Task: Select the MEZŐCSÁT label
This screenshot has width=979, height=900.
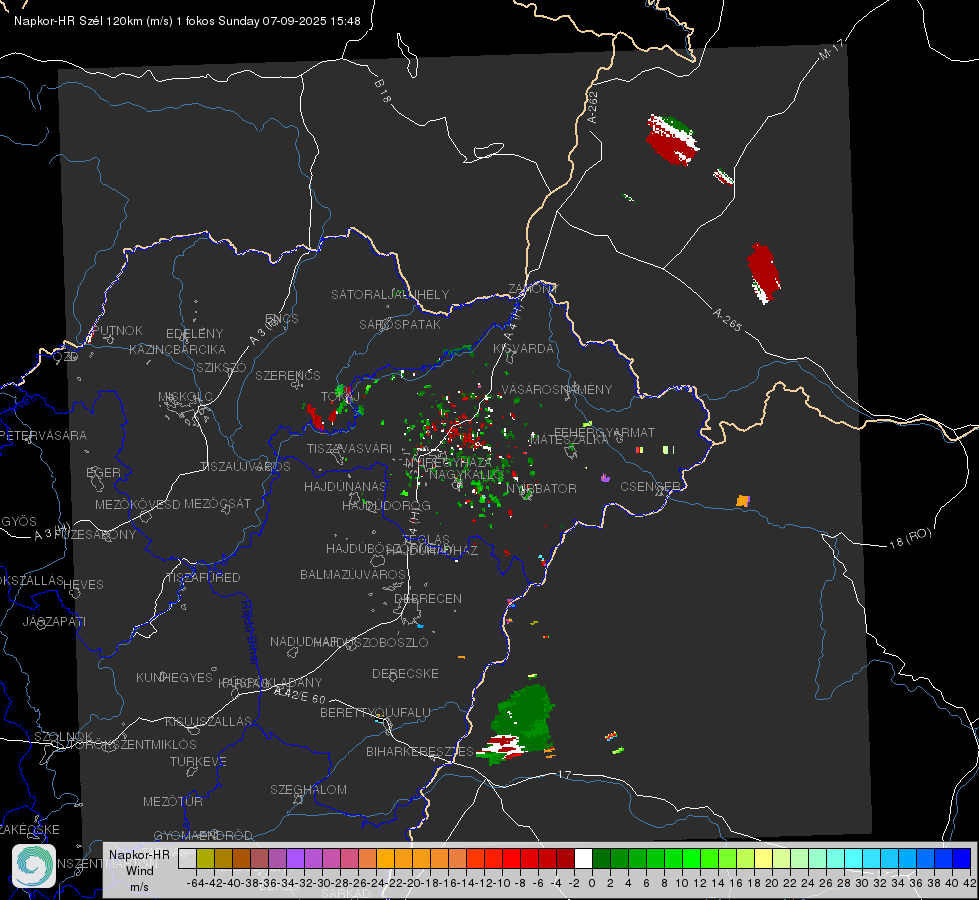Action: (x=217, y=503)
